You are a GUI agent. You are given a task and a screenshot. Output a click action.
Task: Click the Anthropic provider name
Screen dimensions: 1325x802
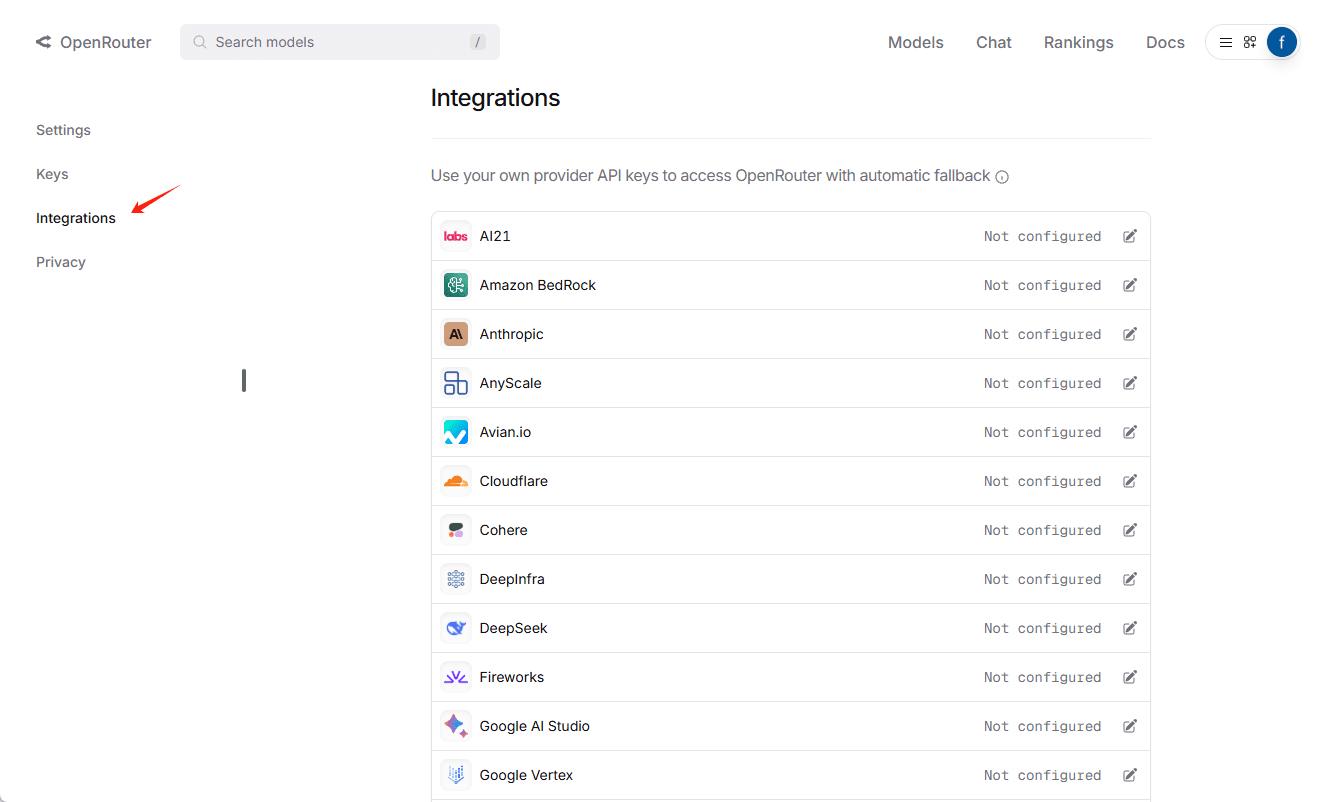[x=512, y=334]
